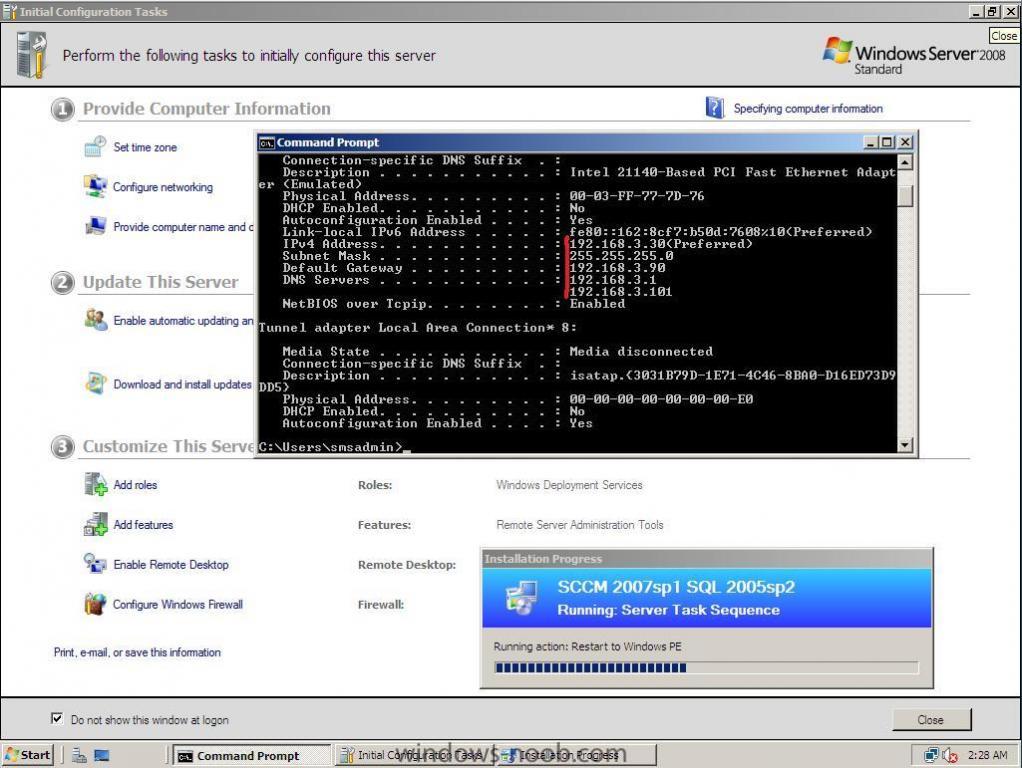Click the Default Gateway 192.168.3.90 value
Viewport: 1022px width, 768px height.
[617, 268]
